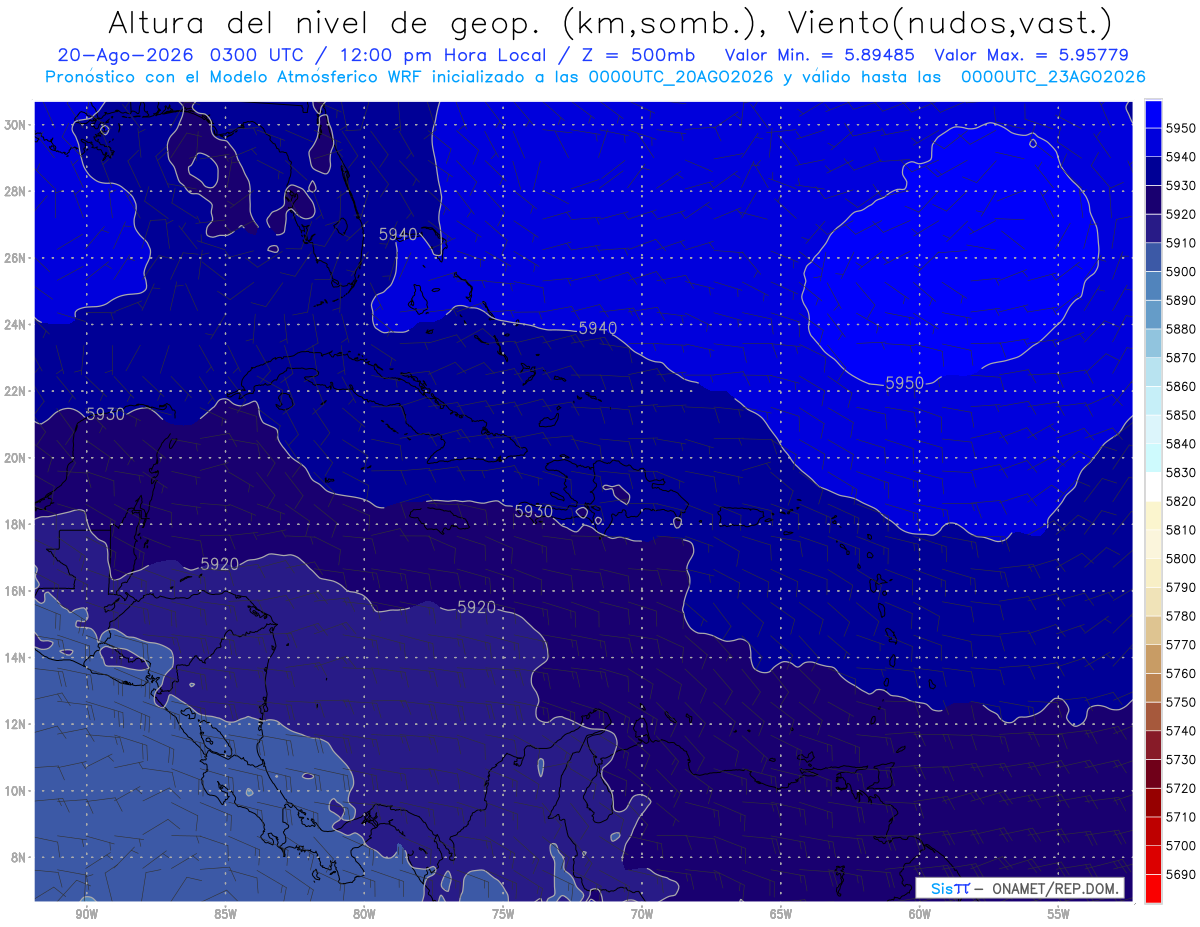Viewport: 1200px width, 927px height.
Task: Click the 5700 colorbar label
Action: pyautogui.click(x=1181, y=846)
